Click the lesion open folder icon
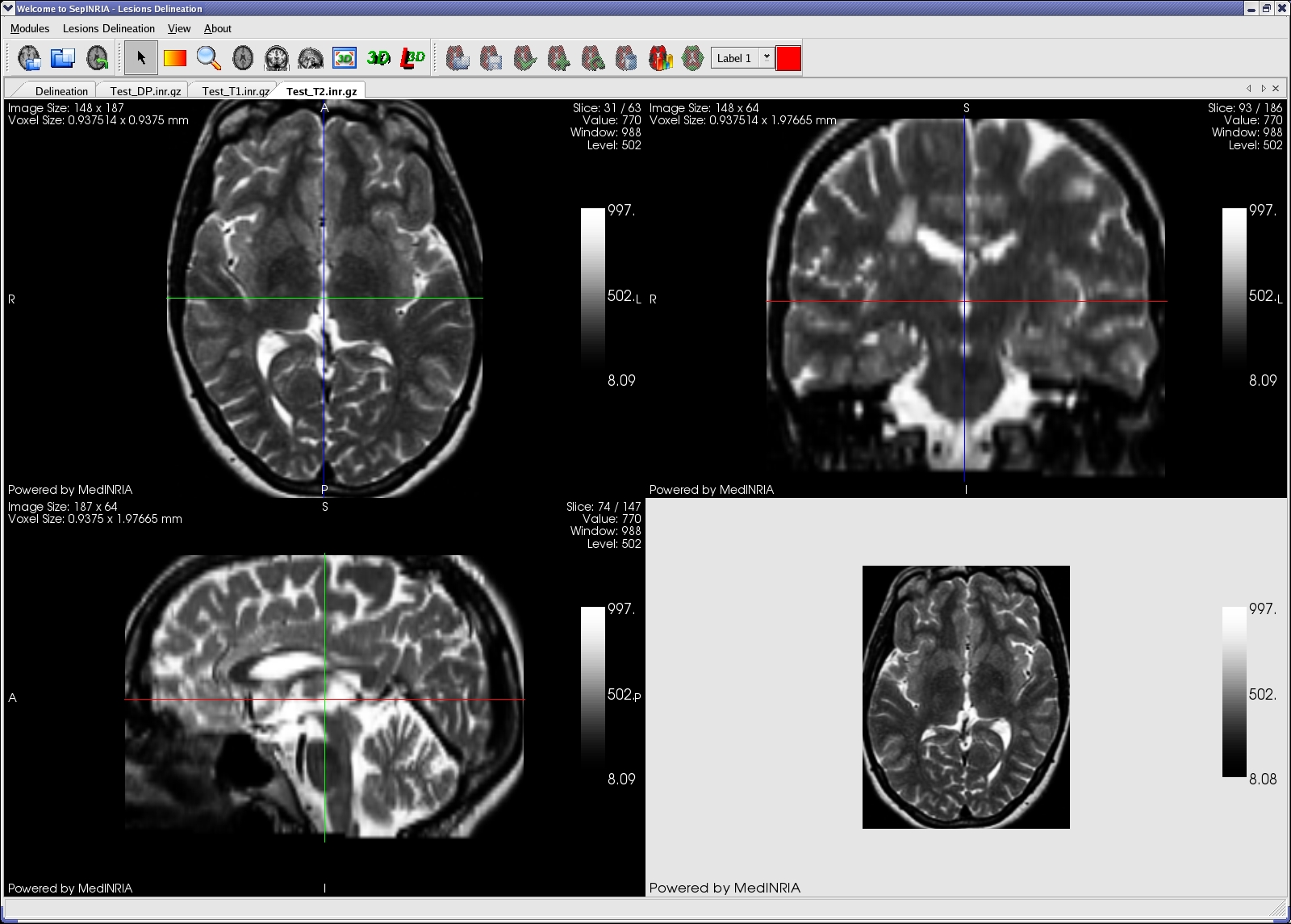This screenshot has width=1291, height=924. (457, 58)
